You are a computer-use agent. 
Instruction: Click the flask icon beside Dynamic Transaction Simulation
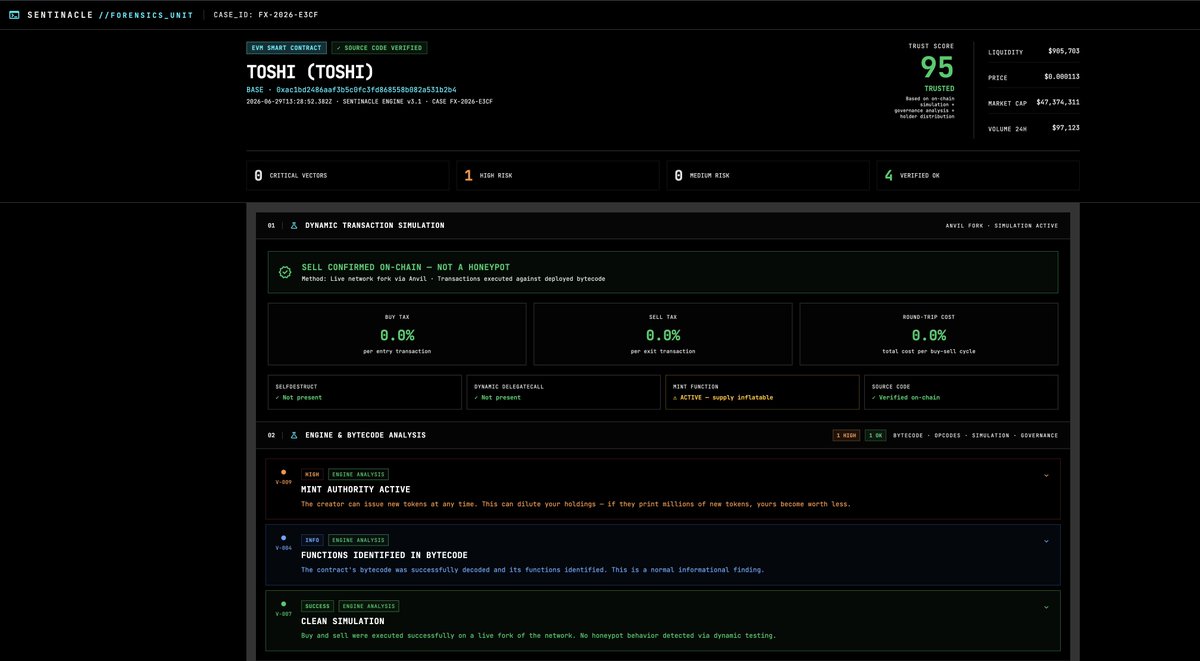pos(294,226)
